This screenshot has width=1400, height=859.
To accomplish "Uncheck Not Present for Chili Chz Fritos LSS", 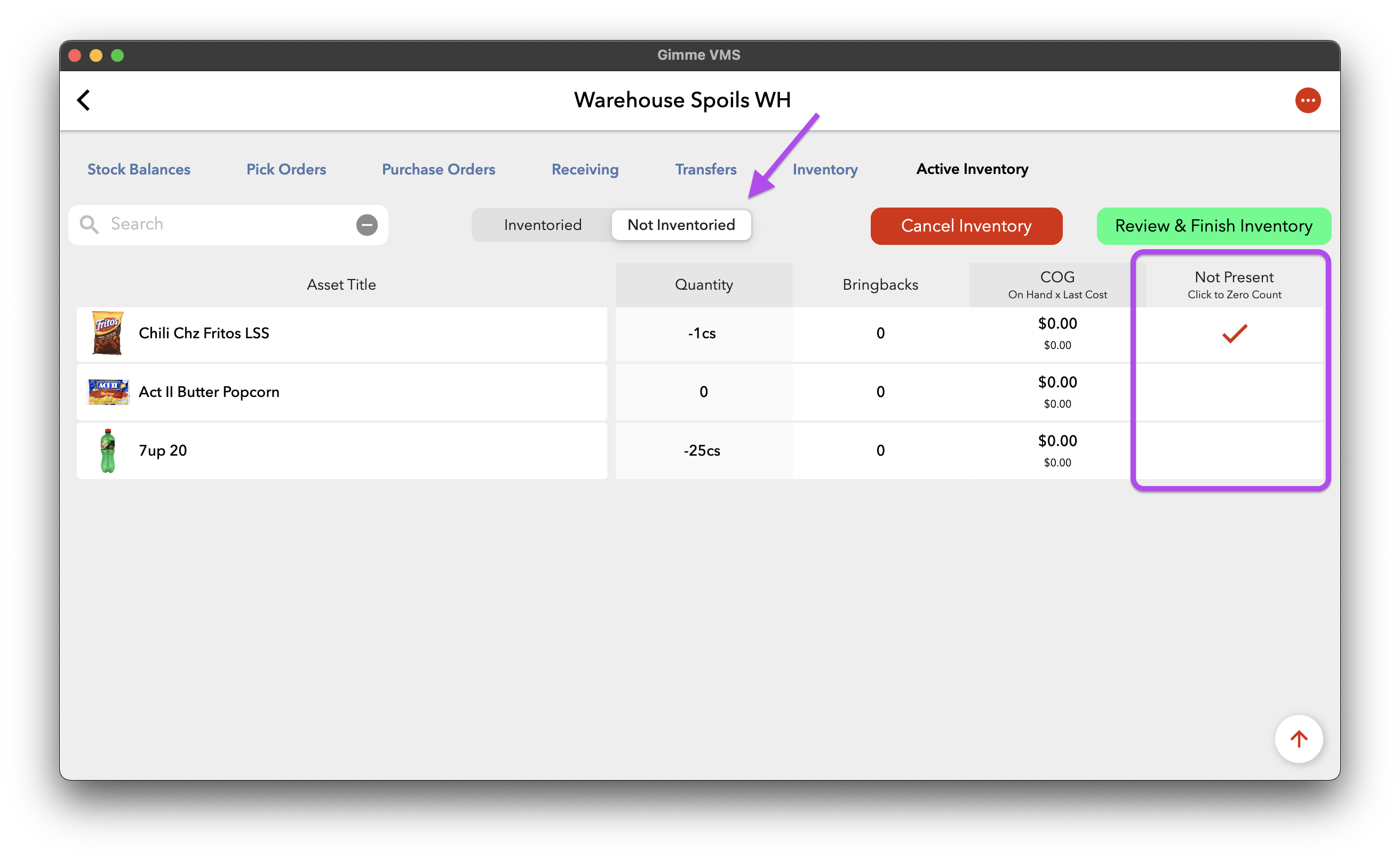I will pyautogui.click(x=1234, y=333).
